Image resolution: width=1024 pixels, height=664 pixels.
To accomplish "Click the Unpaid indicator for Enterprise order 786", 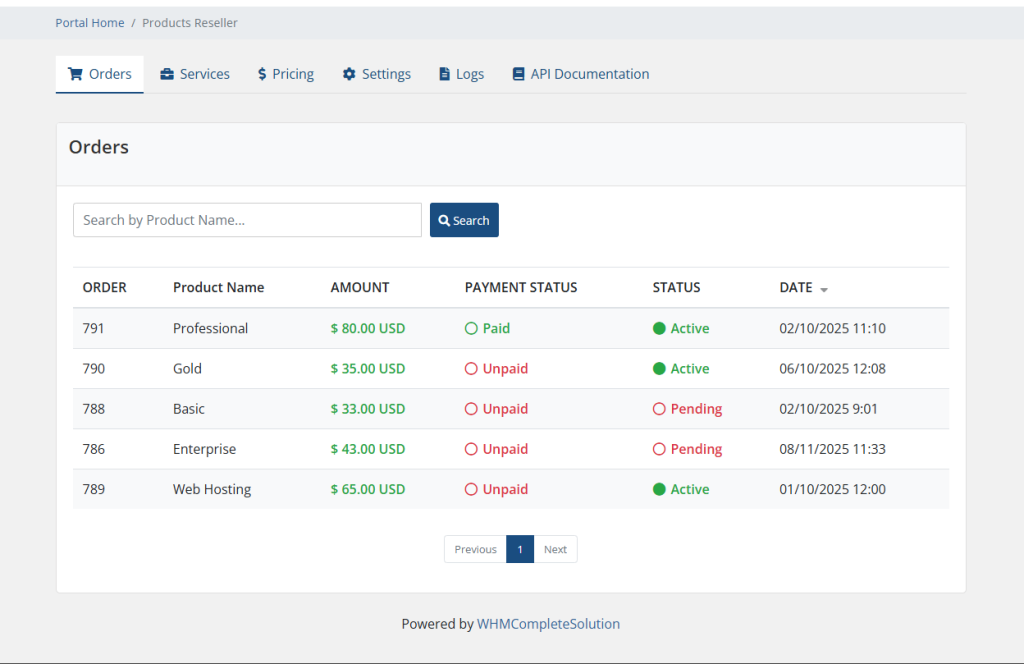I will [471, 448].
